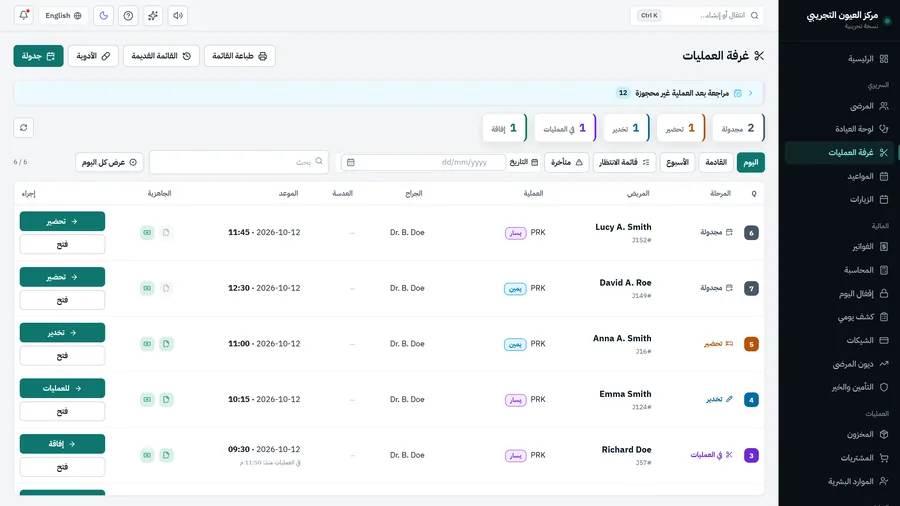Click فتح open button for Anna A. Smith
This screenshot has width=900, height=506.
(62, 356)
